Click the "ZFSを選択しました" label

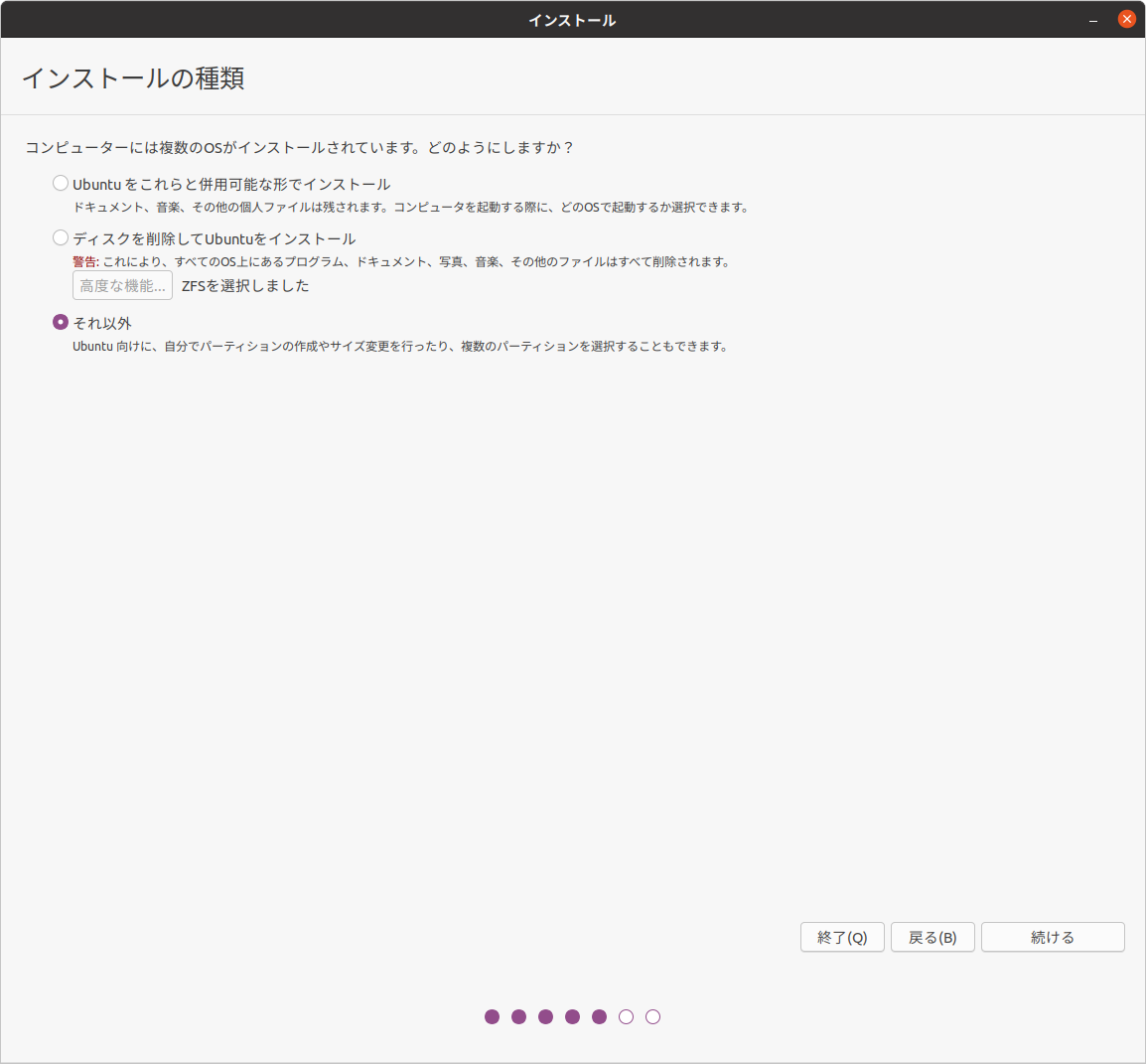(245, 286)
